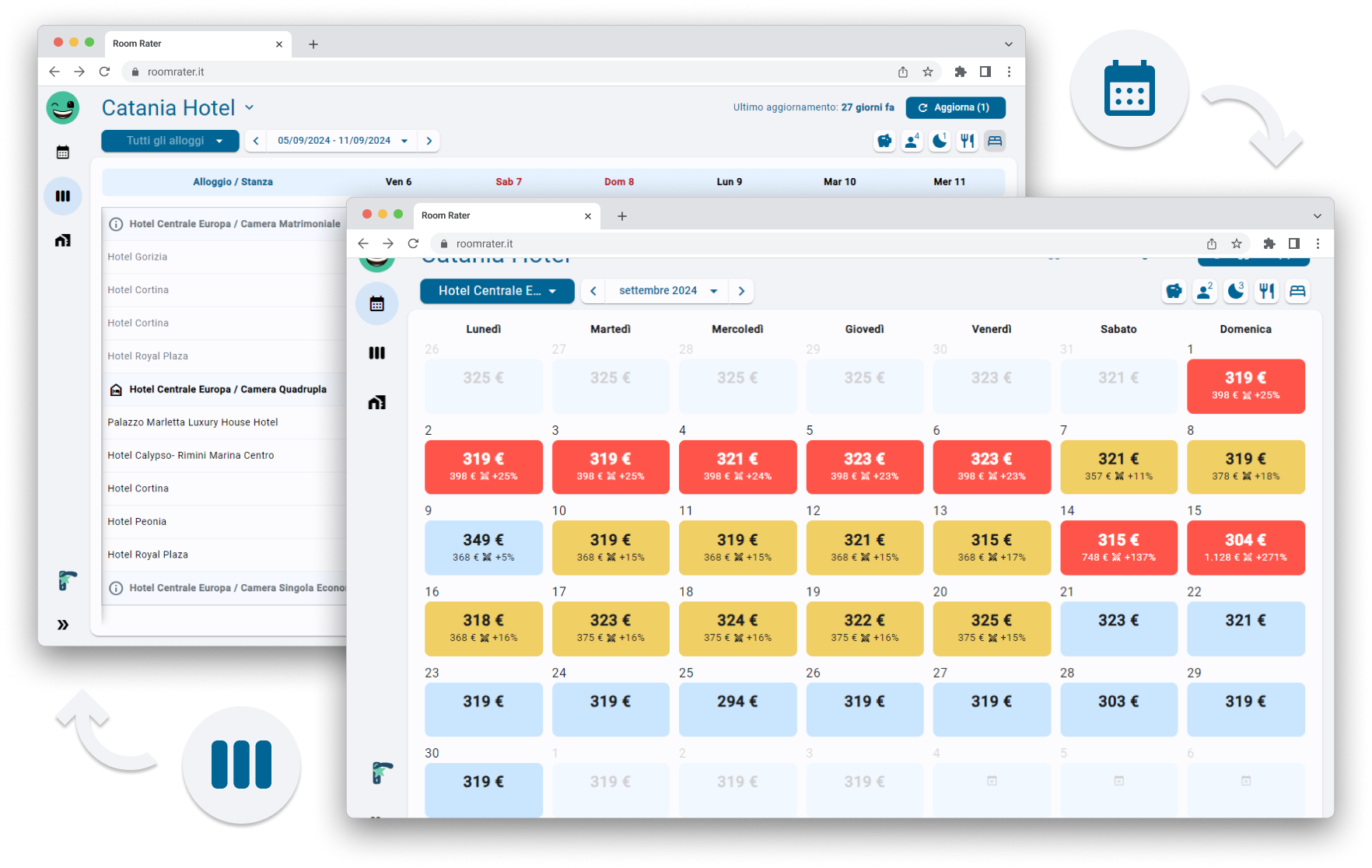
Task: Open Chrome menu in front browser window
Action: pos(1318,243)
